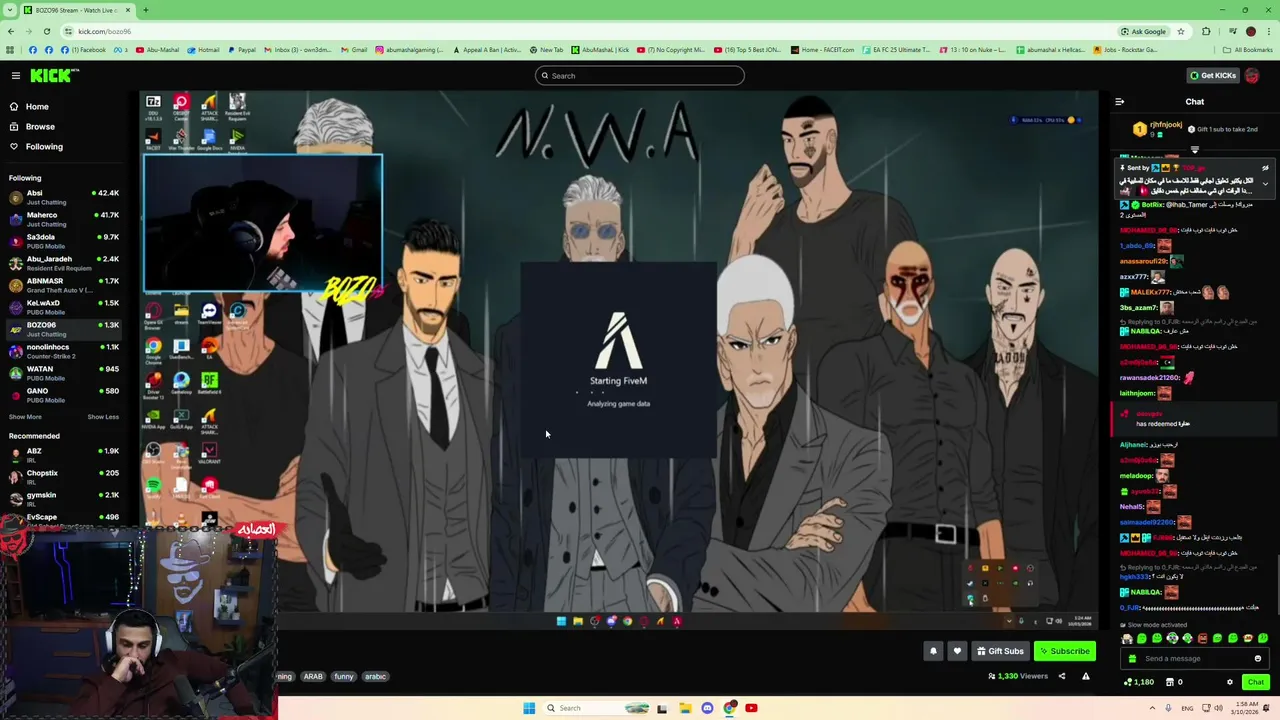Open YouTube icon in taskbar
Image resolution: width=1280 pixels, height=720 pixels.
click(x=751, y=708)
